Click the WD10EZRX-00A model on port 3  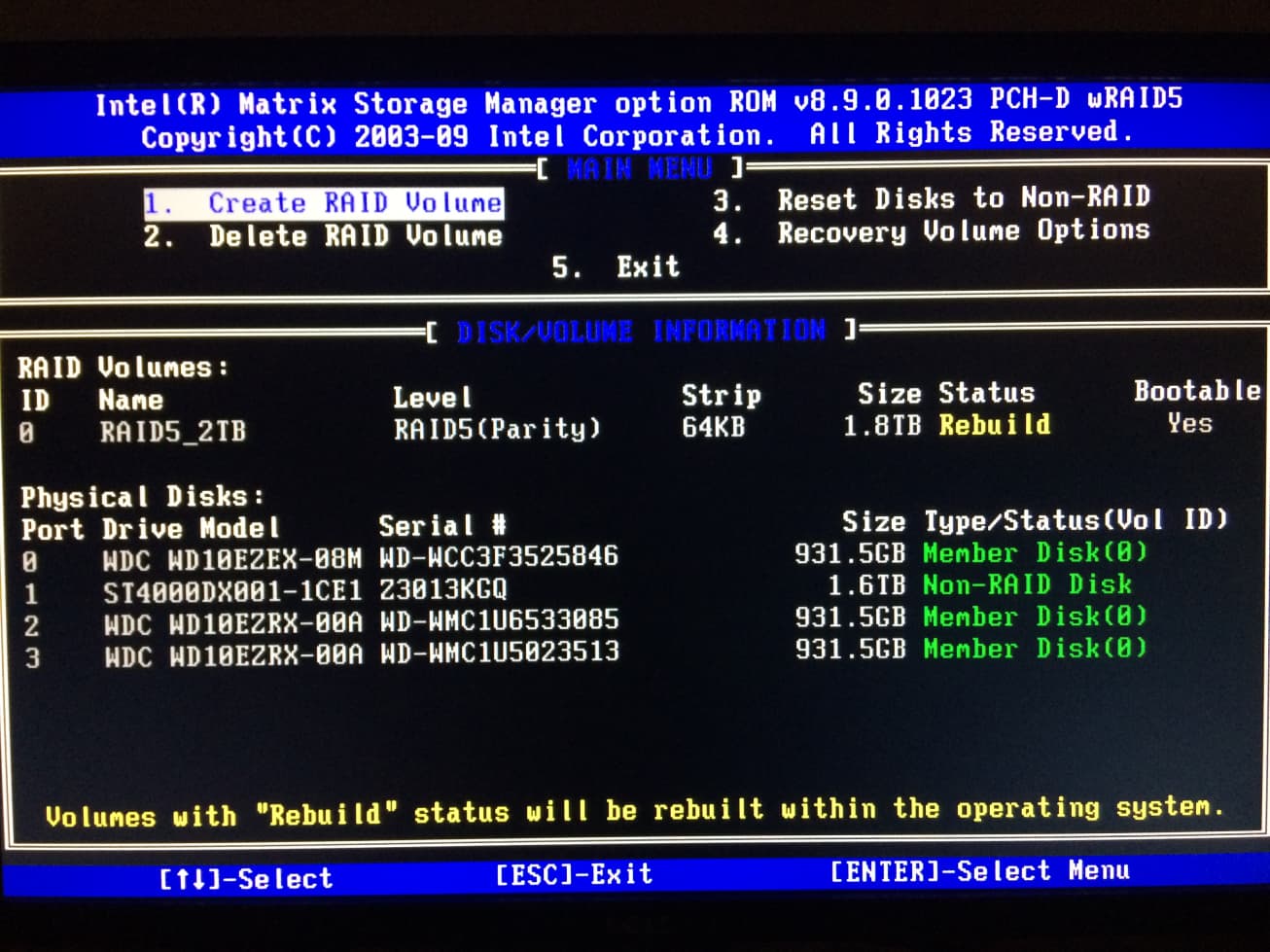[232, 656]
